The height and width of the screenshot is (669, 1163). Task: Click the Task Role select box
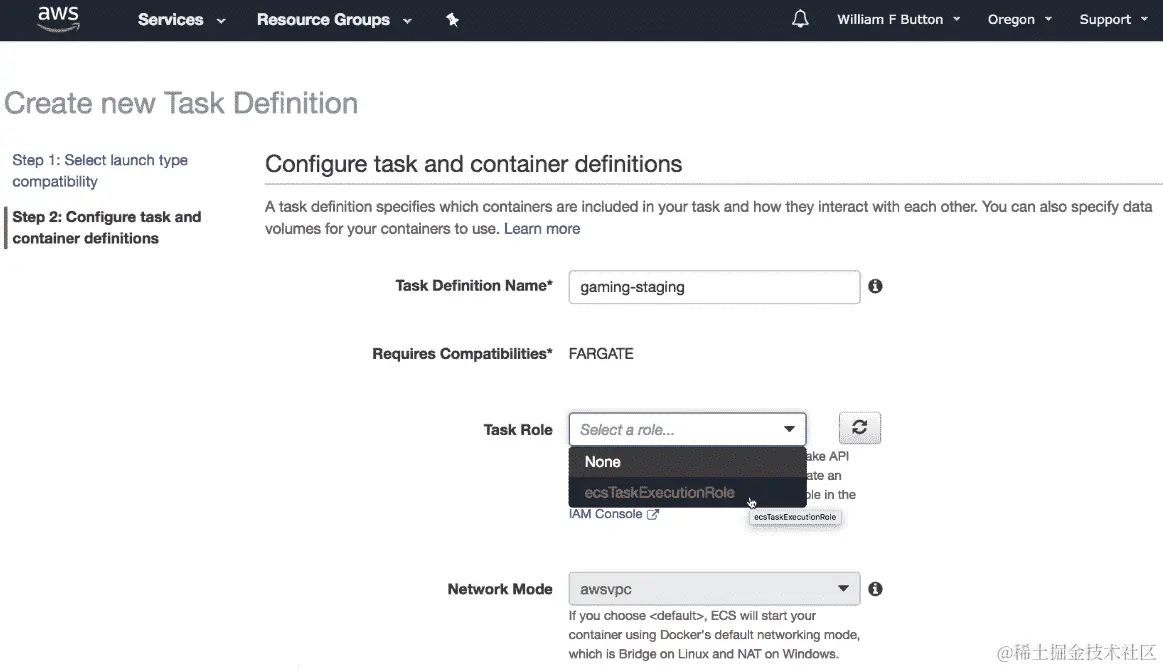(687, 430)
